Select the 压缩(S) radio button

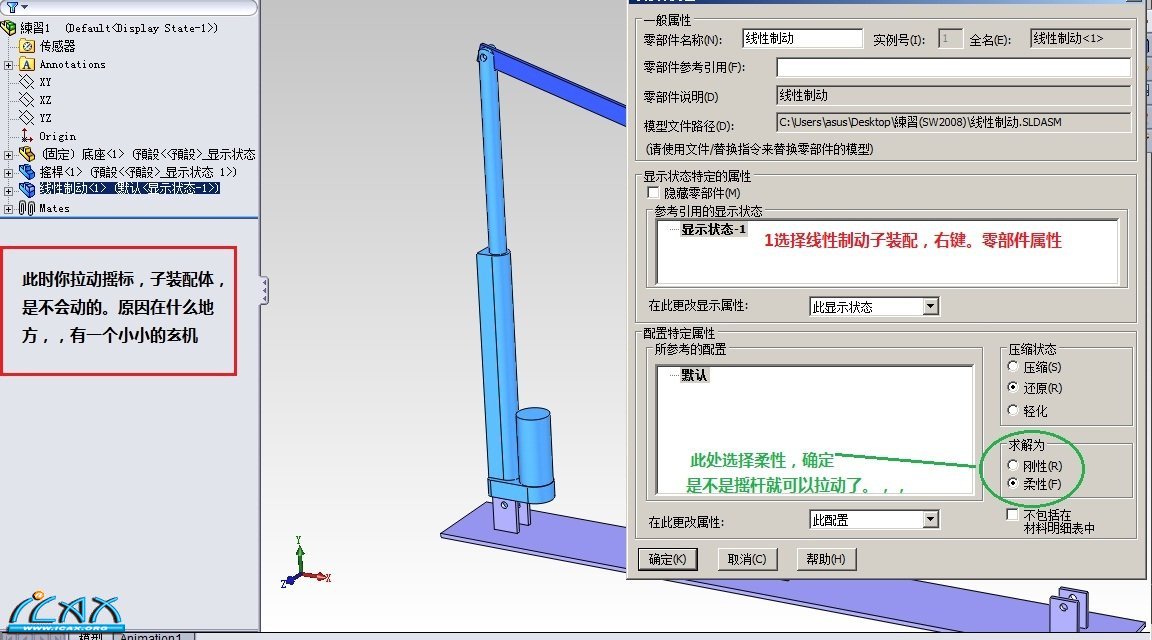click(1013, 366)
